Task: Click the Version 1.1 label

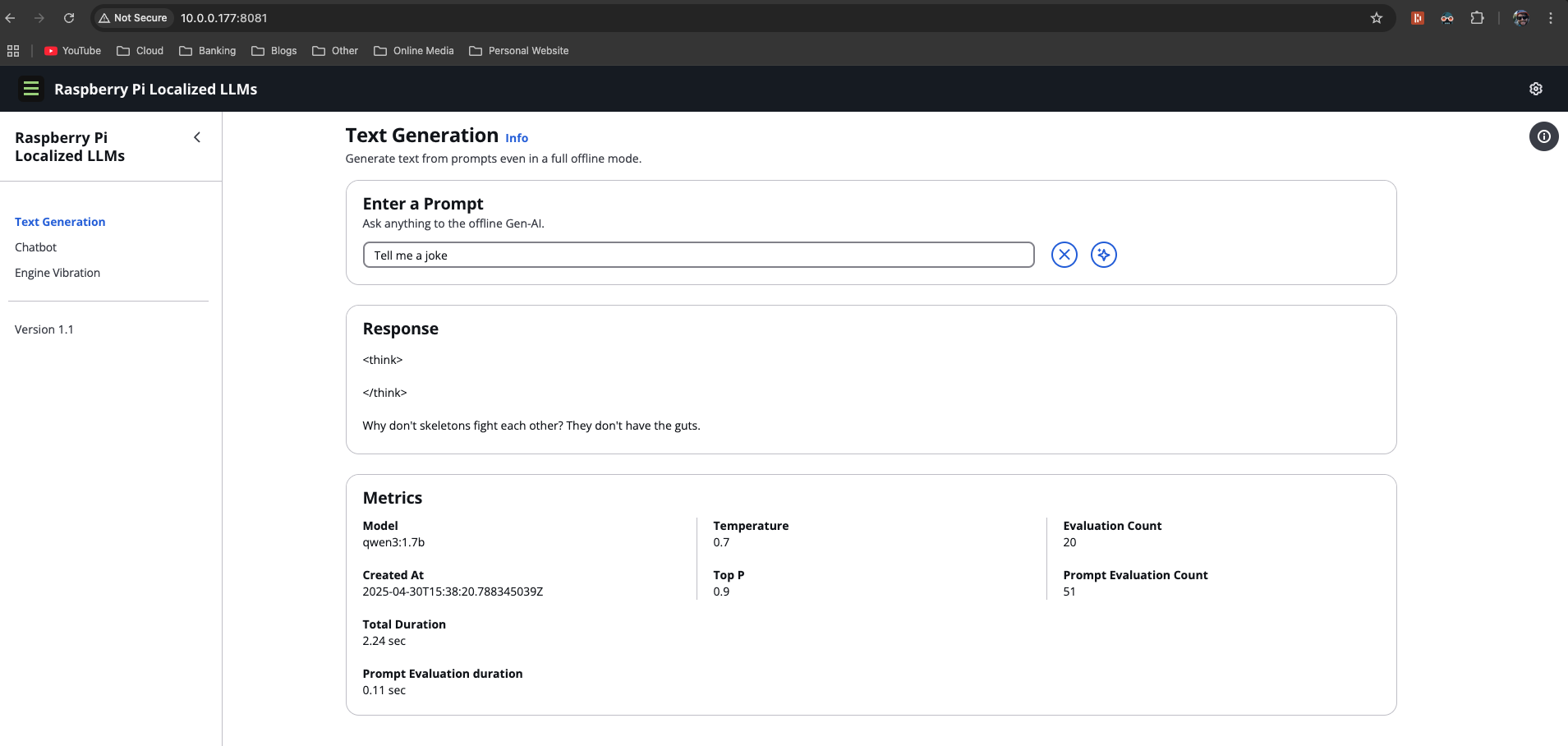Action: coord(44,329)
